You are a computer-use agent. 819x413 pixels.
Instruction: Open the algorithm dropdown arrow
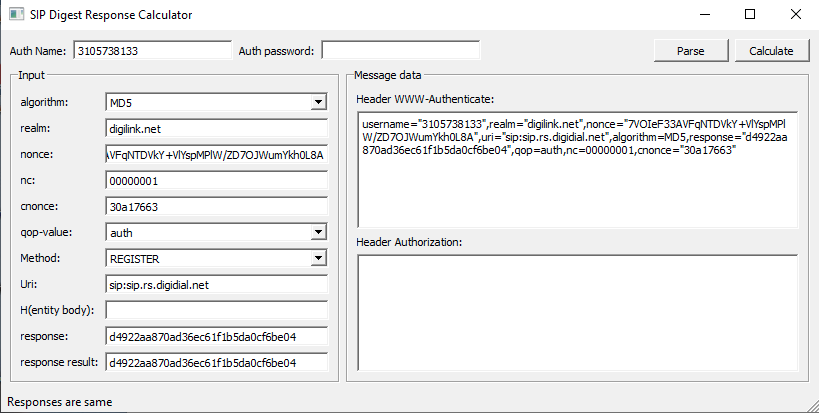coord(318,102)
